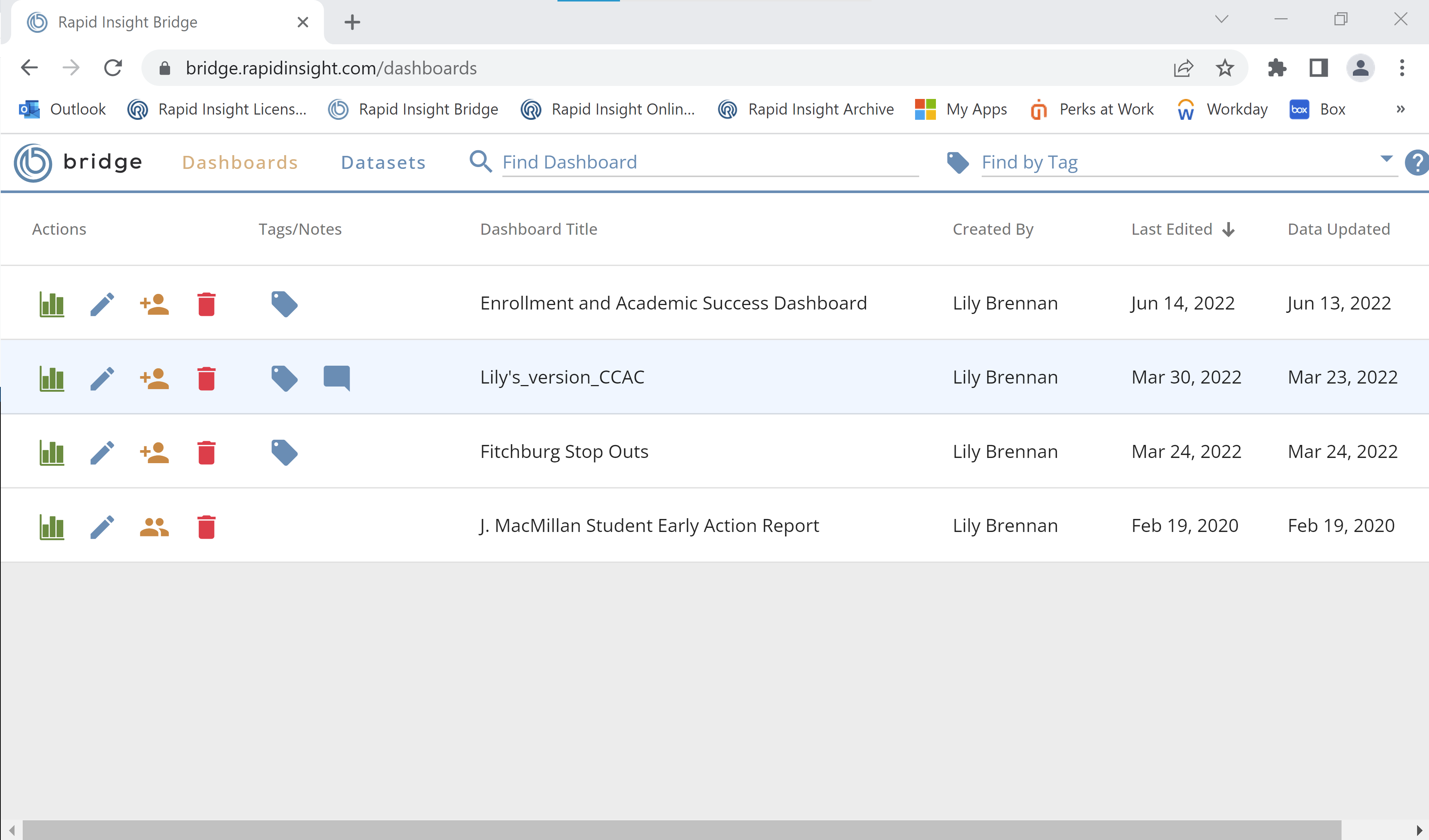Click the shared users icon on MacMillan report row
Image resolution: width=1429 pixels, height=840 pixels.
click(x=154, y=526)
